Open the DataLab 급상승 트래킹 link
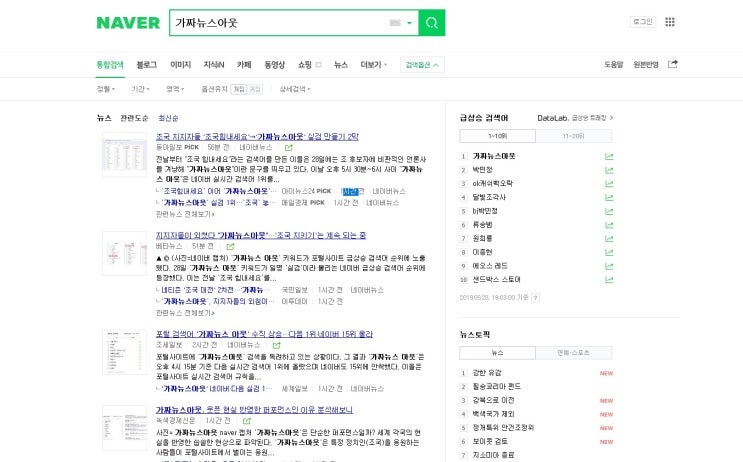Image resolution: width=743 pixels, height=462 pixels. coord(575,118)
